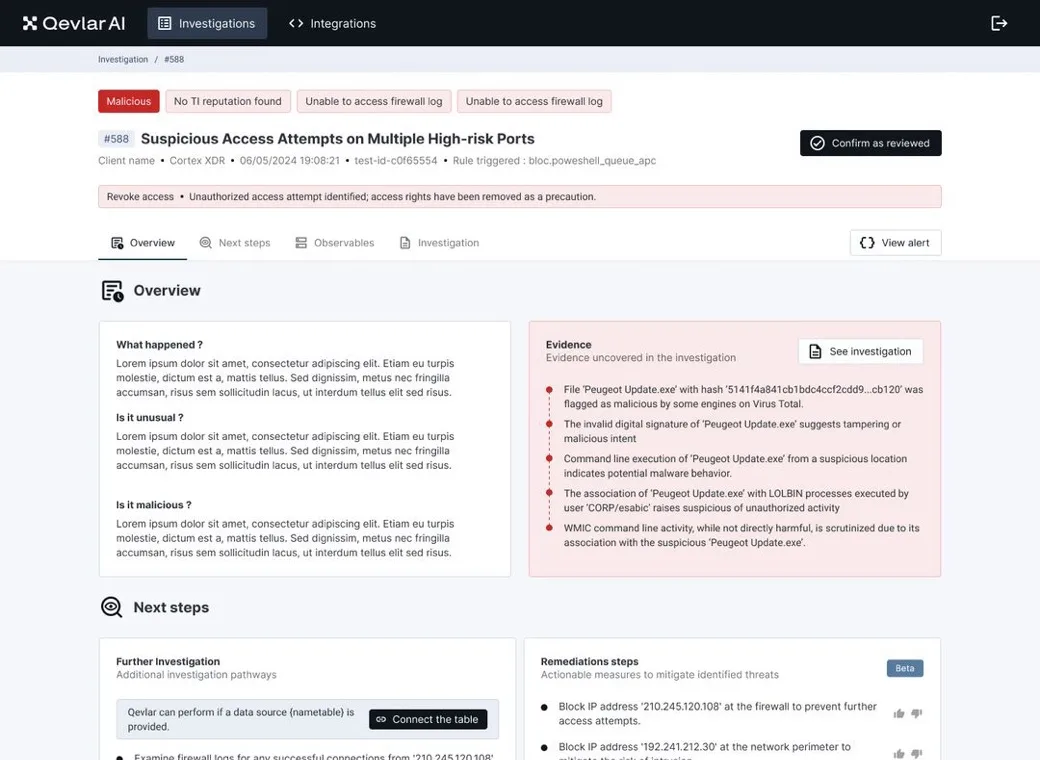1040x760 pixels.
Task: Click the Qevlar AI logo
Action: click(74, 23)
